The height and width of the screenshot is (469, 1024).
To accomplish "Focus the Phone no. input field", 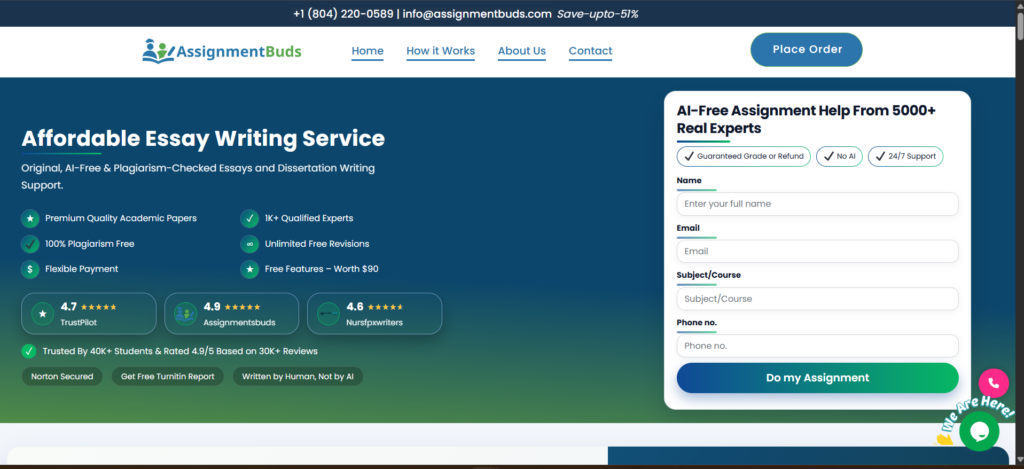I will (818, 346).
